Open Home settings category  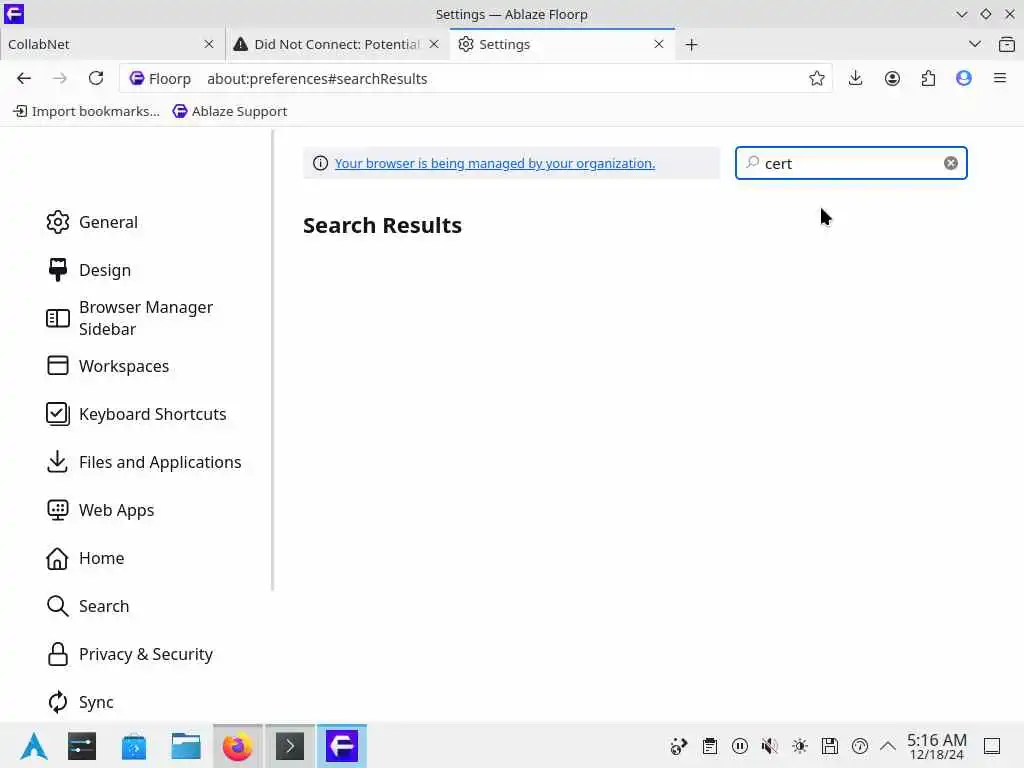(x=86, y=558)
